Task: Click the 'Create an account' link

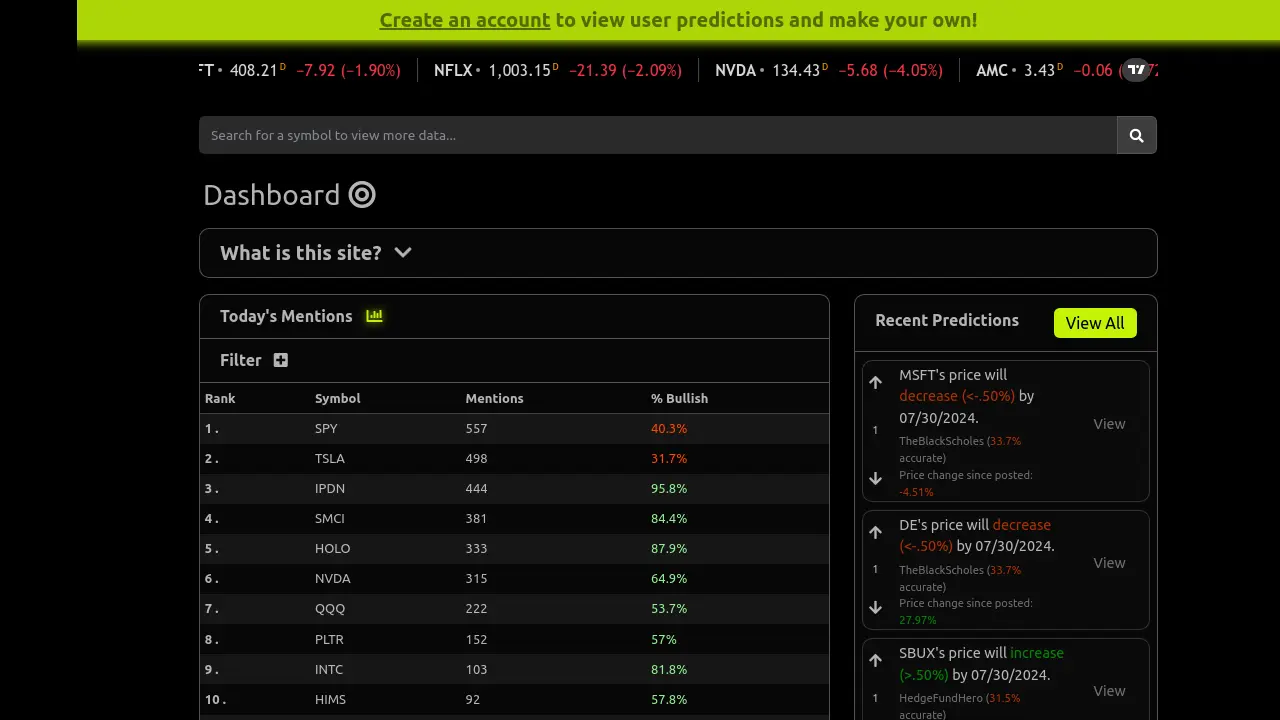Action: [x=465, y=20]
